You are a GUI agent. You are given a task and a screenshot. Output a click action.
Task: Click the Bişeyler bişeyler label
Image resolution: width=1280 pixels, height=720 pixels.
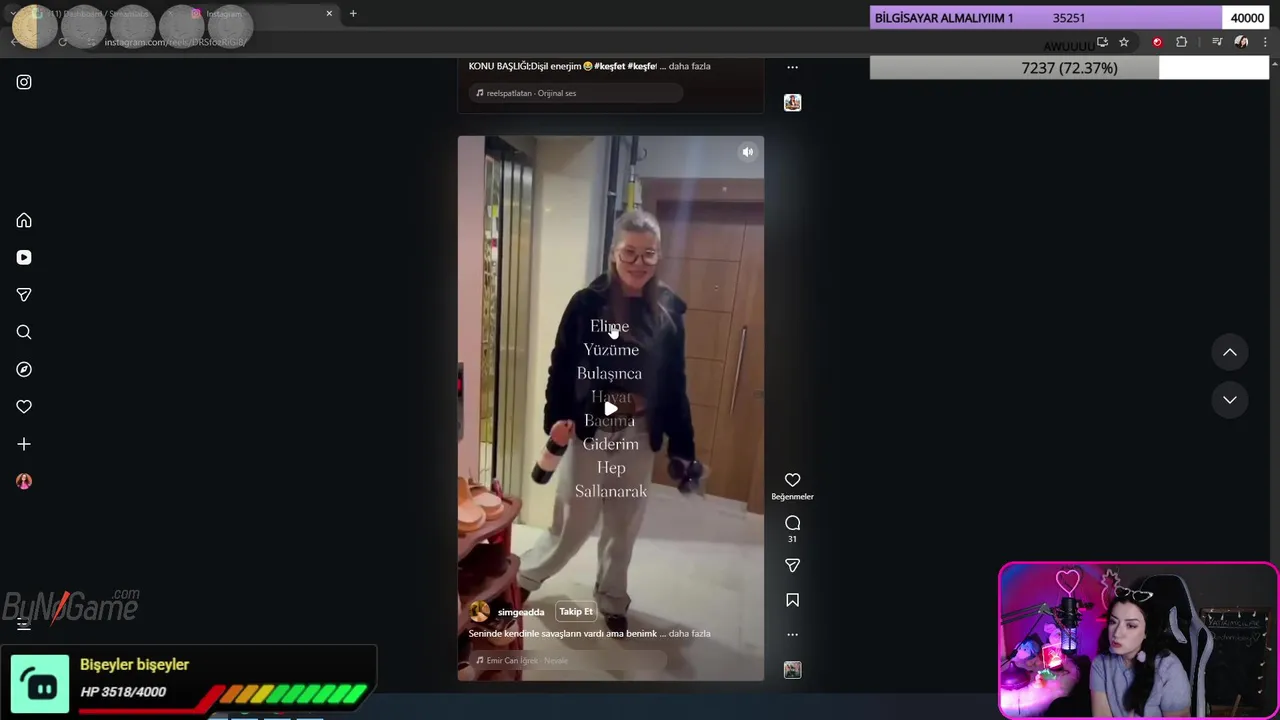(135, 665)
